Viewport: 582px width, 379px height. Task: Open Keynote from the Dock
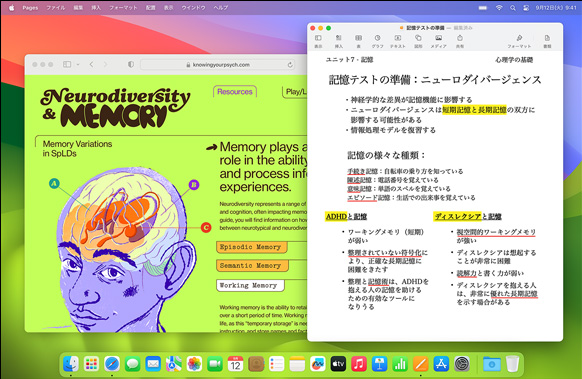pos(379,364)
